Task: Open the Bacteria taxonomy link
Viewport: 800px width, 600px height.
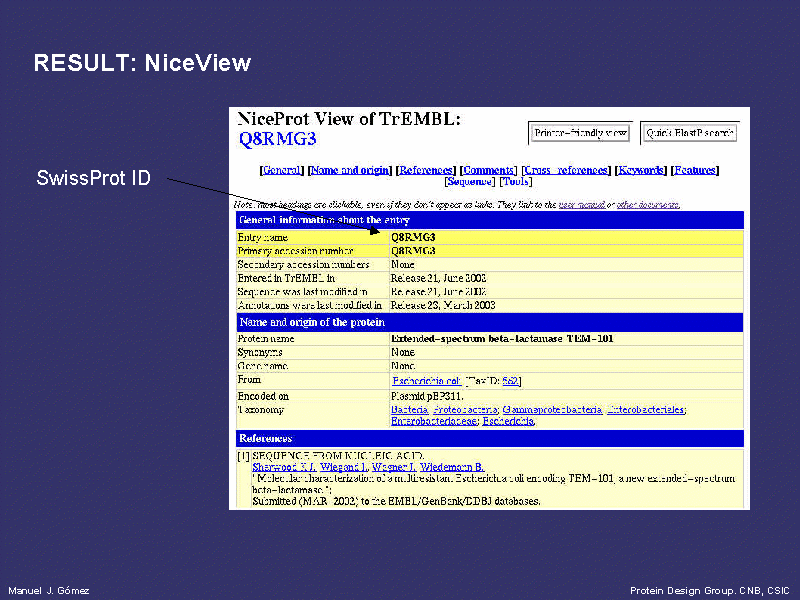Action: point(409,410)
